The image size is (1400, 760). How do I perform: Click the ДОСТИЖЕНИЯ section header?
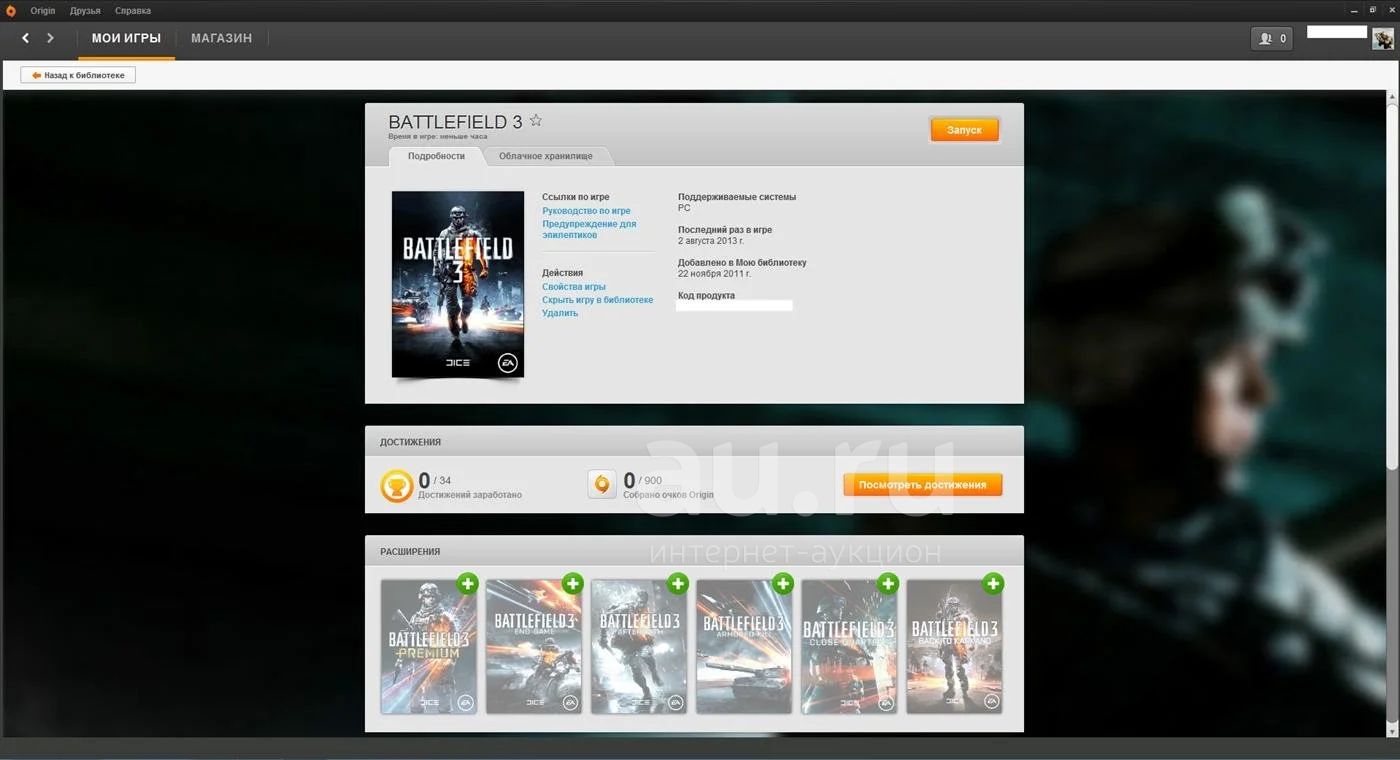410,442
